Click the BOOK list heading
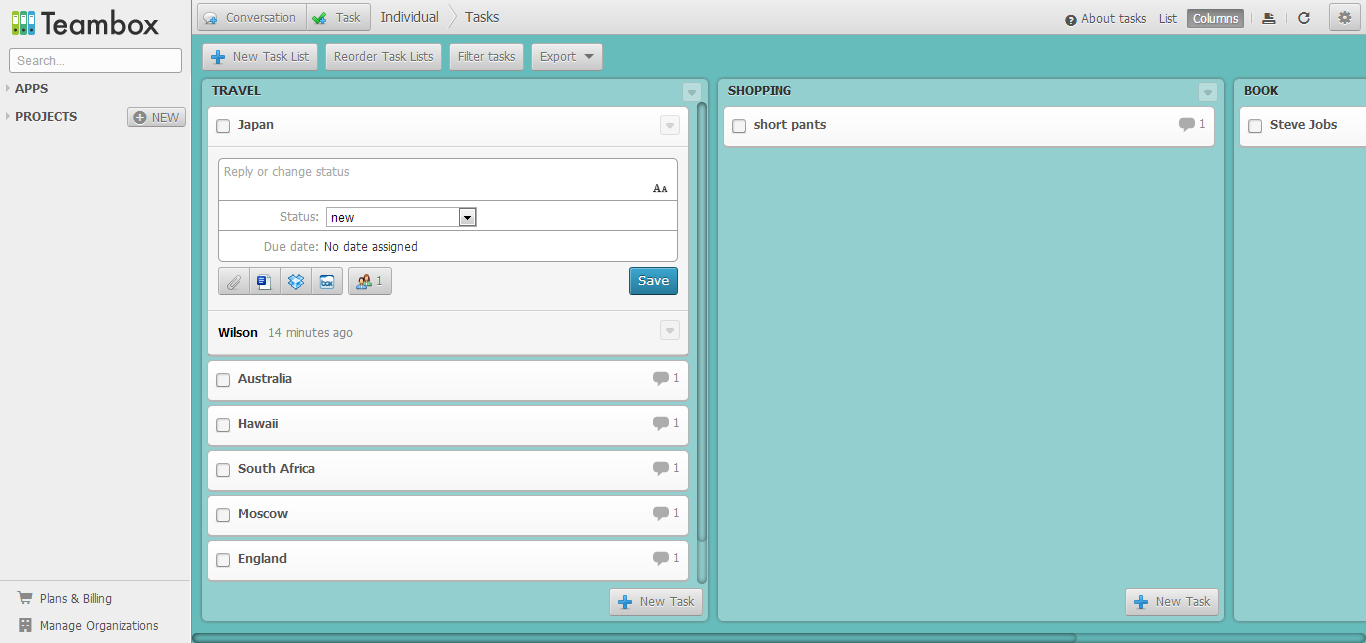The image size is (1366, 643). pyautogui.click(x=1261, y=90)
